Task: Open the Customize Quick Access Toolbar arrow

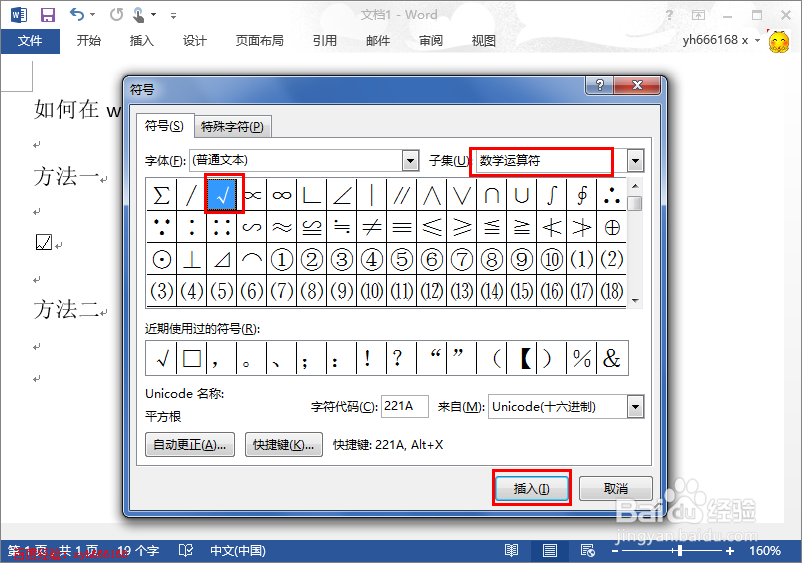Action: [173, 16]
